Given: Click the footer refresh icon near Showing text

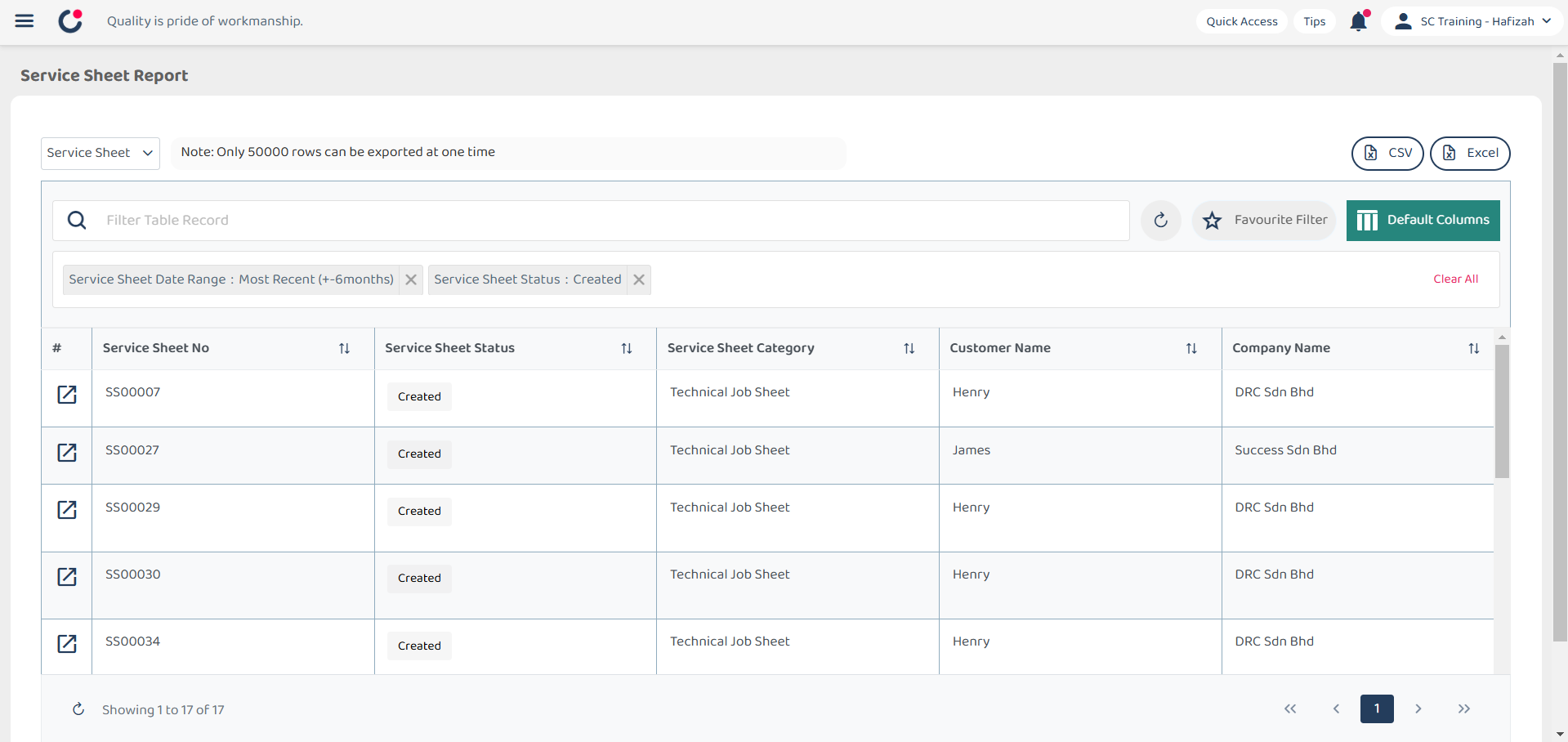Looking at the screenshot, I should click(x=78, y=709).
